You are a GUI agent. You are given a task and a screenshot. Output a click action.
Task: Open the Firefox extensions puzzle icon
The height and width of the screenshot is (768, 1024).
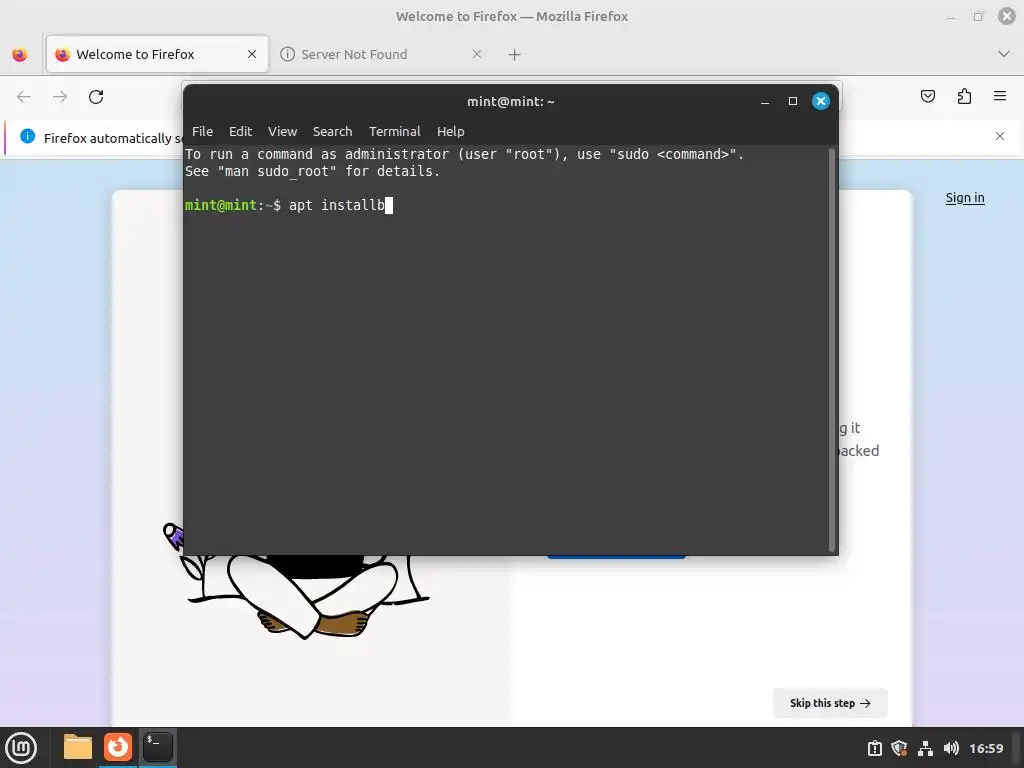[x=964, y=97]
